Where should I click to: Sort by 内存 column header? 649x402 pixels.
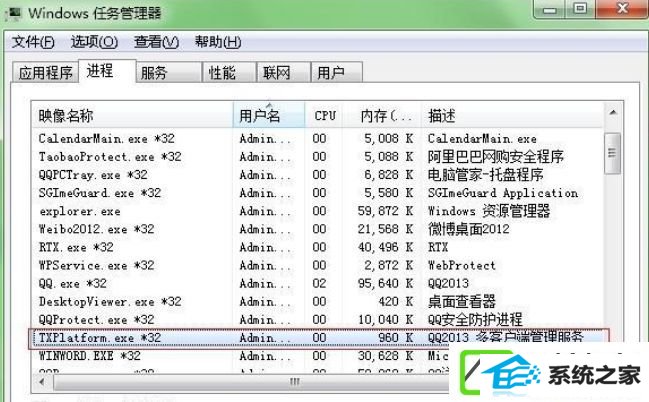[x=382, y=115]
